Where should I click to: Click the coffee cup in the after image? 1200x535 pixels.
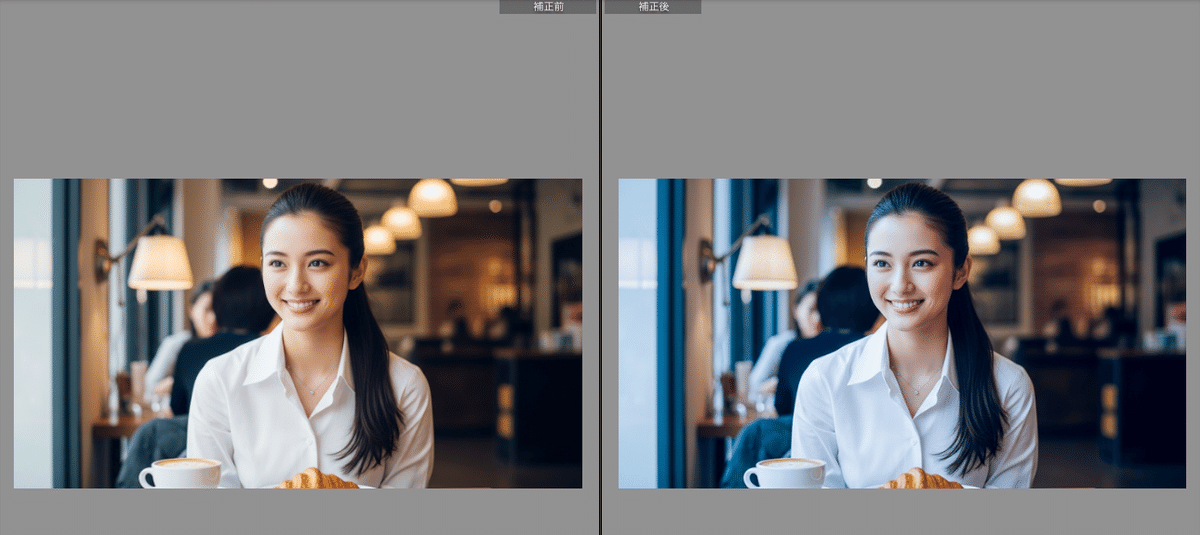point(785,473)
